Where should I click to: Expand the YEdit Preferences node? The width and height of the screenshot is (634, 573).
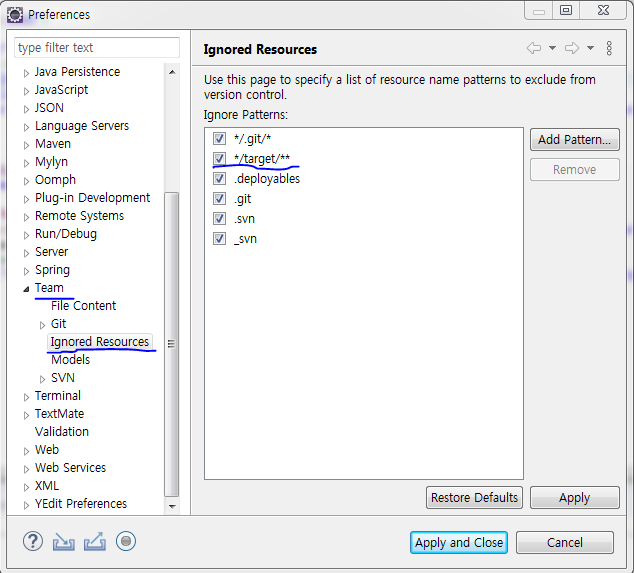tap(26, 505)
